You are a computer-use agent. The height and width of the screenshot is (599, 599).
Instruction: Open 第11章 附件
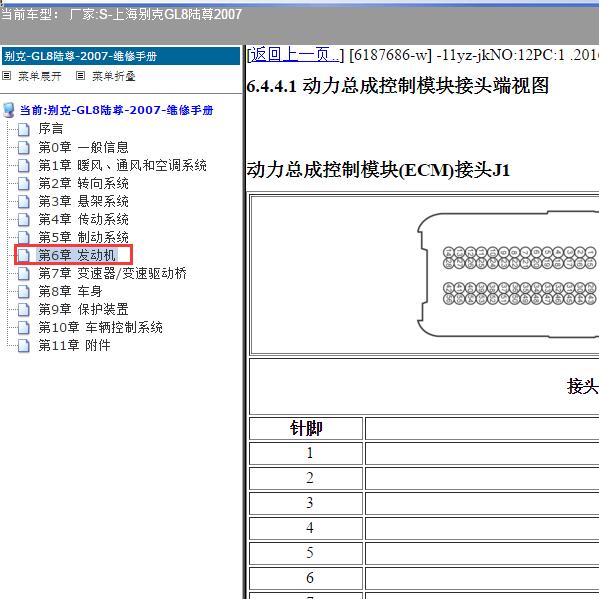[x=74, y=345]
